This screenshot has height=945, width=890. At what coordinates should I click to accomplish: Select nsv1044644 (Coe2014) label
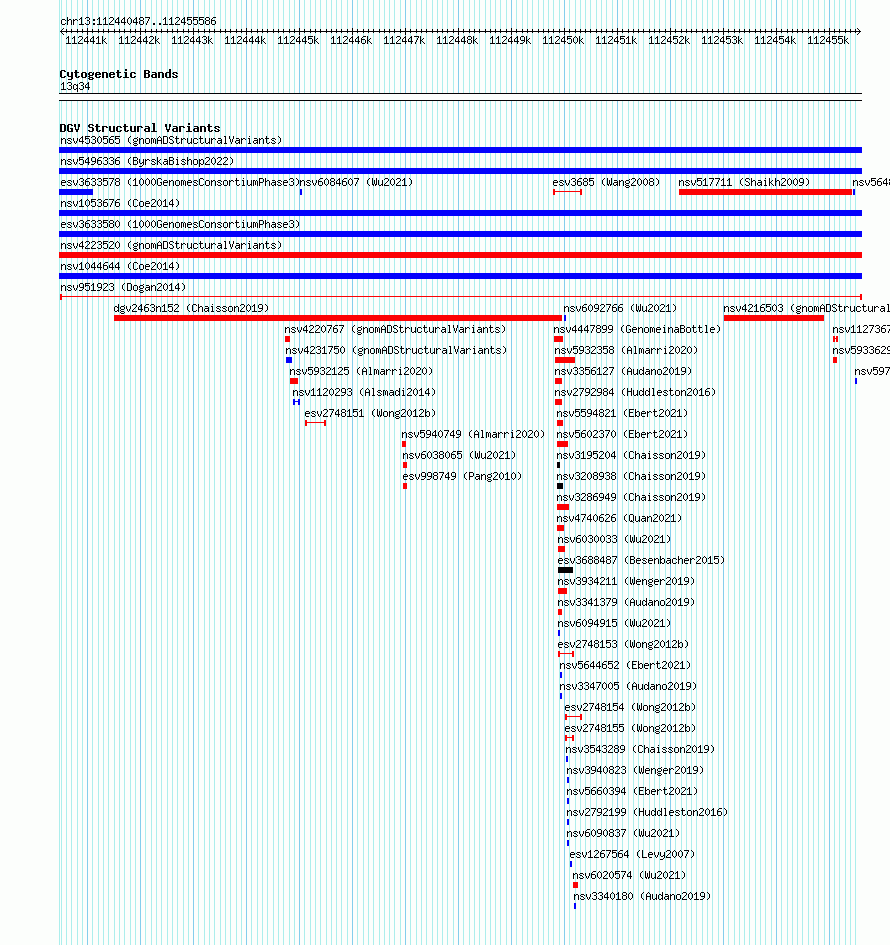click(120, 266)
